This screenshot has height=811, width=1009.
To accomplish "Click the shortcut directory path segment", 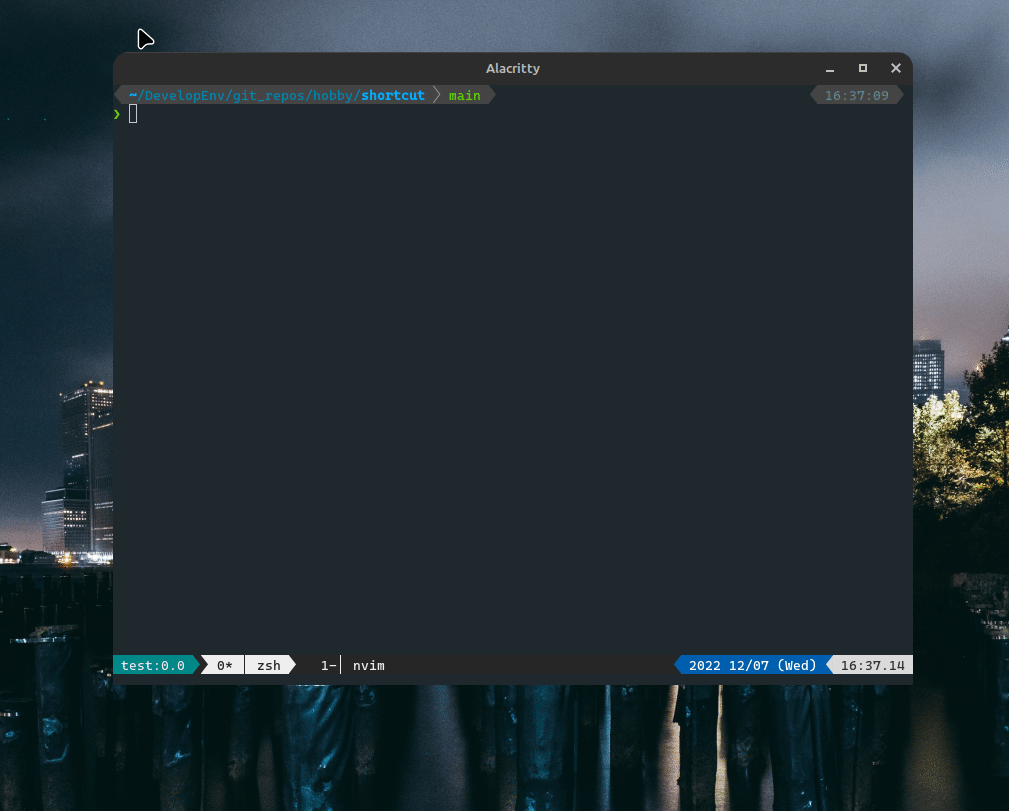I will 392,95.
